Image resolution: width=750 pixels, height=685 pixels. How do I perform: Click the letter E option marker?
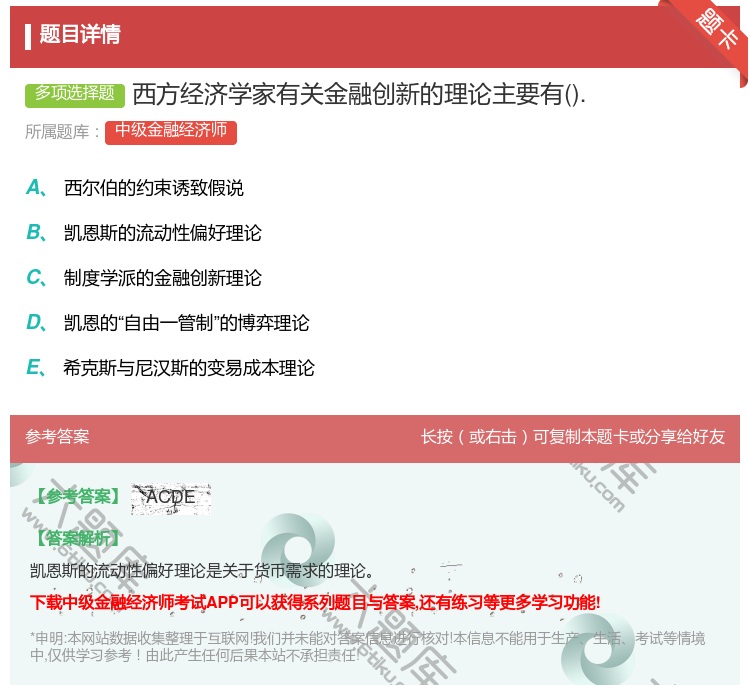36,367
